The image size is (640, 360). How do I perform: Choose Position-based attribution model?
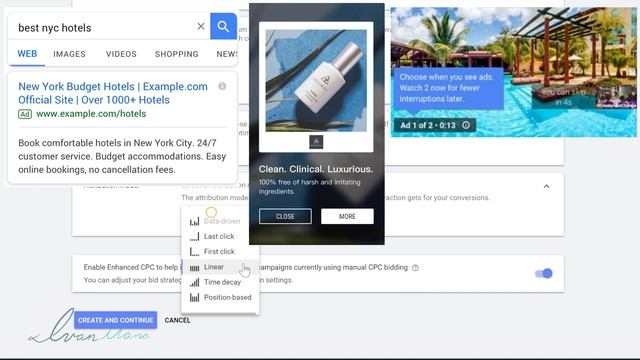point(220,297)
